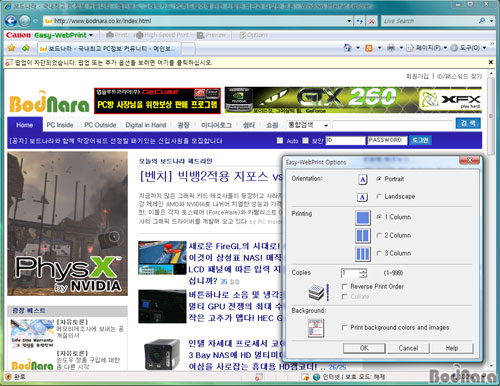The width and height of the screenshot is (500, 386).
Task: Click the 1 Column layout icon
Action: 363,218
